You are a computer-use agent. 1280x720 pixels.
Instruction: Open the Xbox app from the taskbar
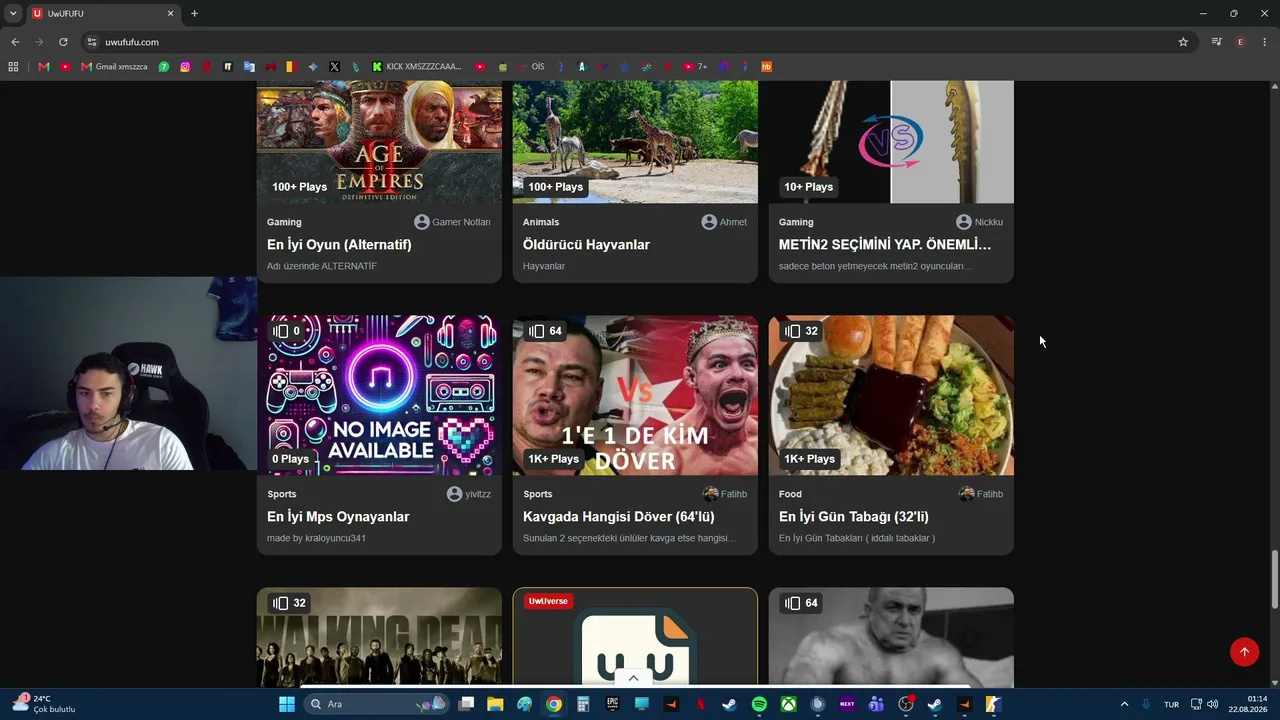(x=788, y=704)
